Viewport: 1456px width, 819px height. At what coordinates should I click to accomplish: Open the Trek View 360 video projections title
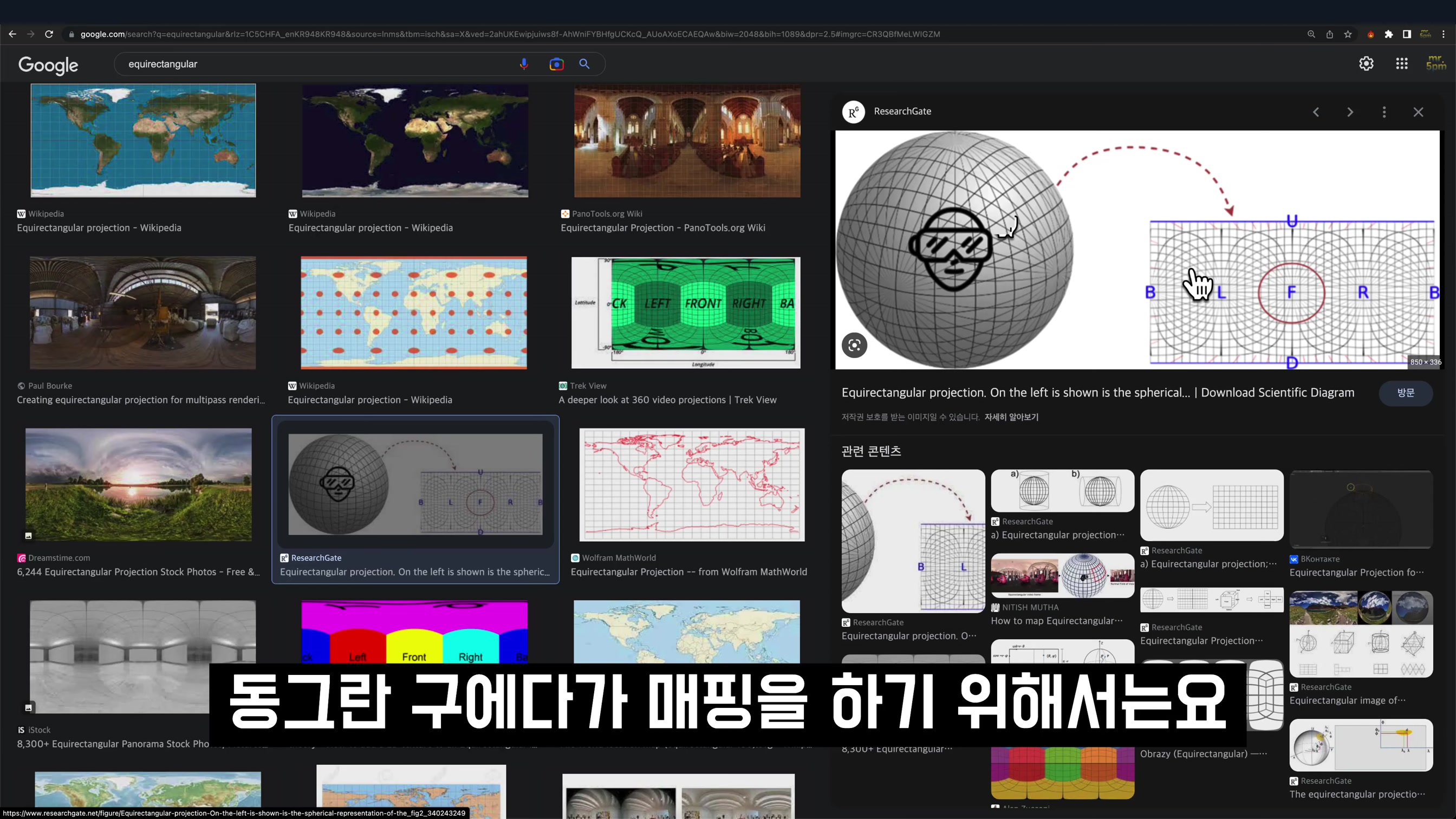[x=667, y=400]
